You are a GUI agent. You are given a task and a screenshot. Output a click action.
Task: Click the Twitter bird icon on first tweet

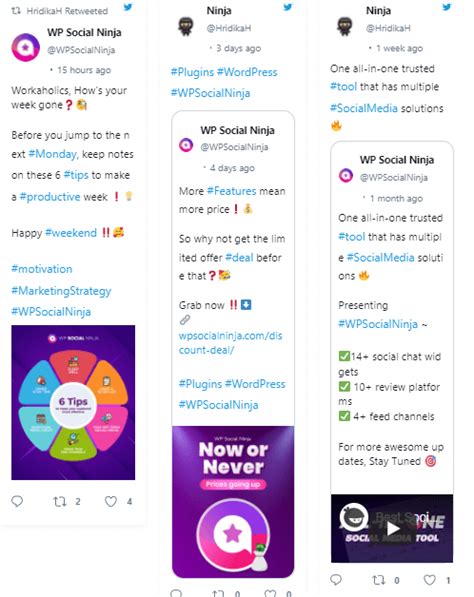pos(128,7)
